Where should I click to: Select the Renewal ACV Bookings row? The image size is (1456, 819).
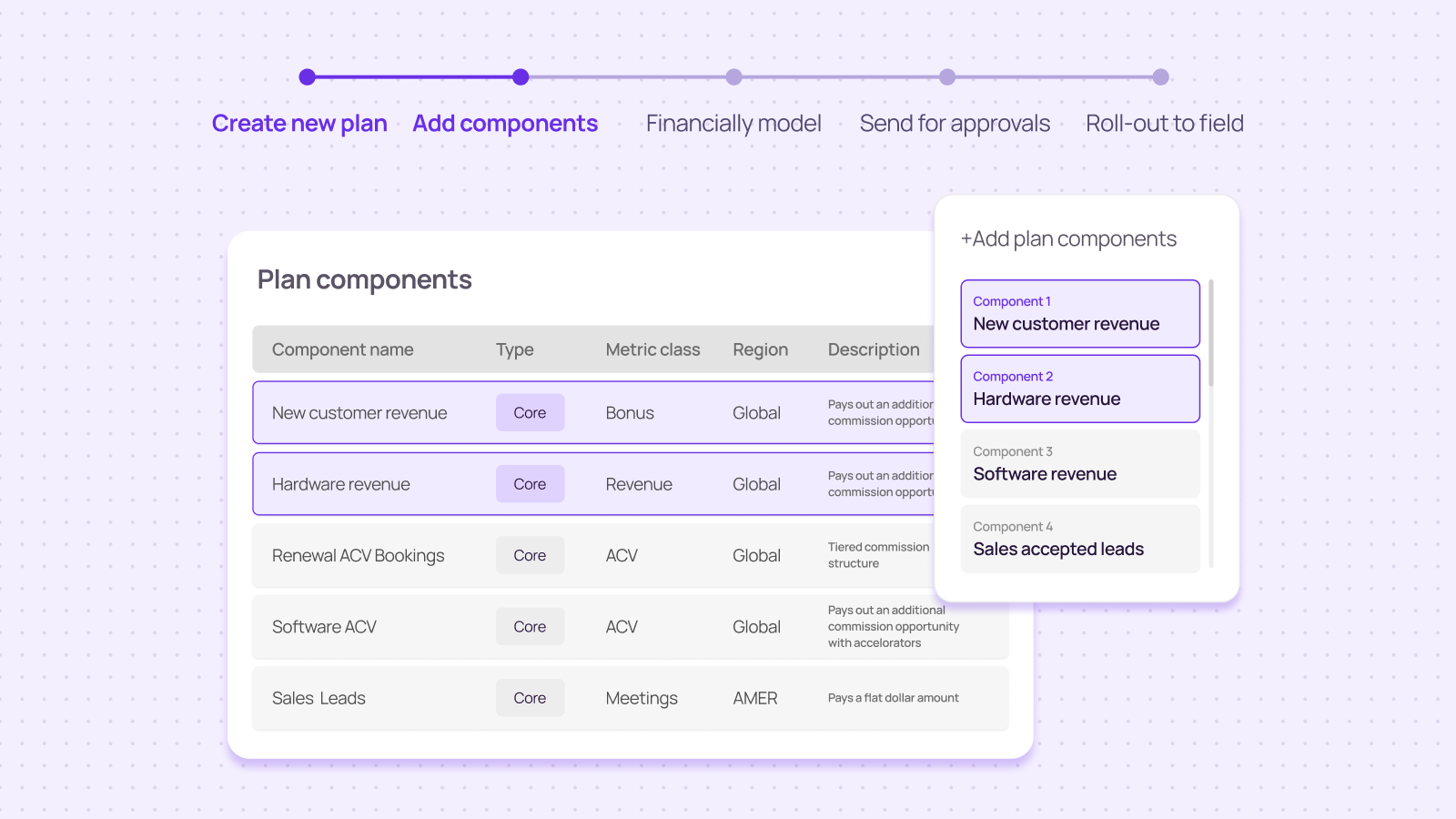tap(358, 556)
